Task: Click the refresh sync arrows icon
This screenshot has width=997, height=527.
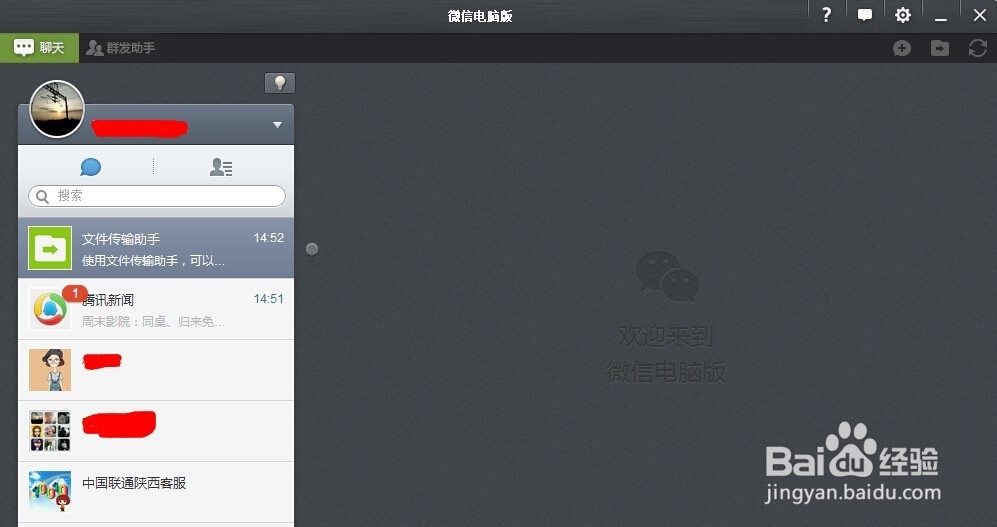Action: (x=978, y=48)
